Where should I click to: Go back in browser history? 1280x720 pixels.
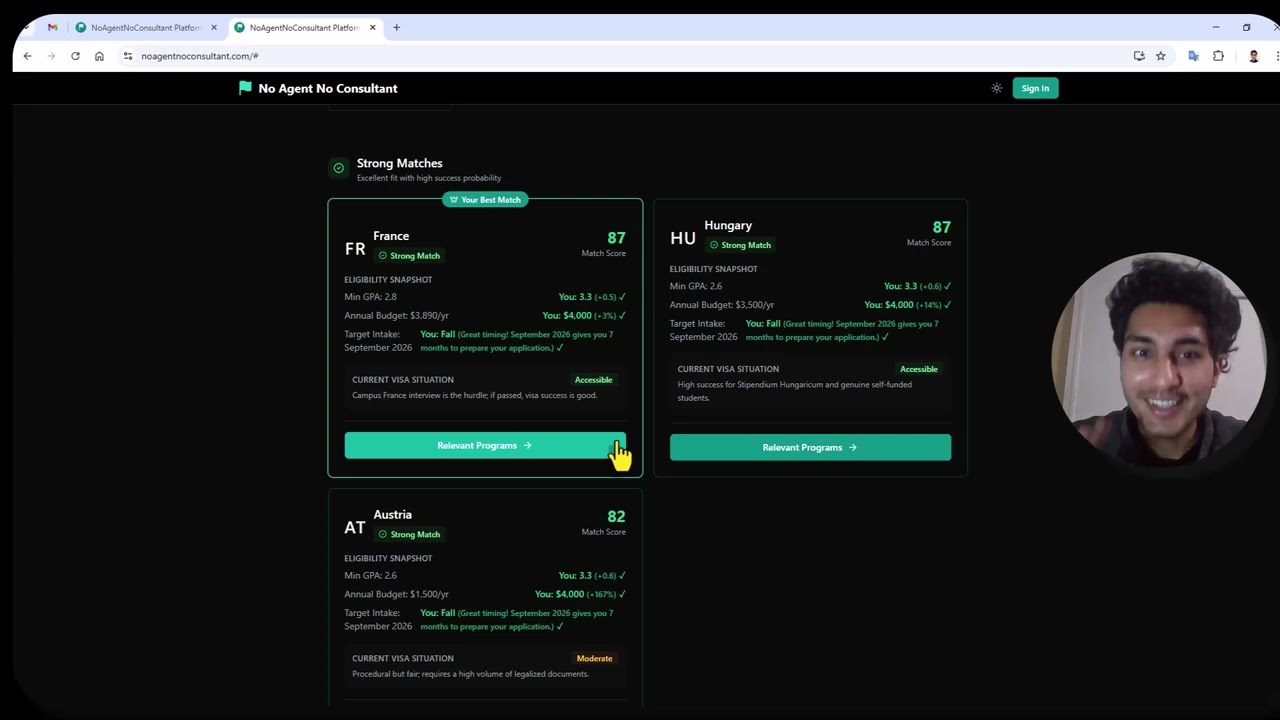[x=27, y=56]
